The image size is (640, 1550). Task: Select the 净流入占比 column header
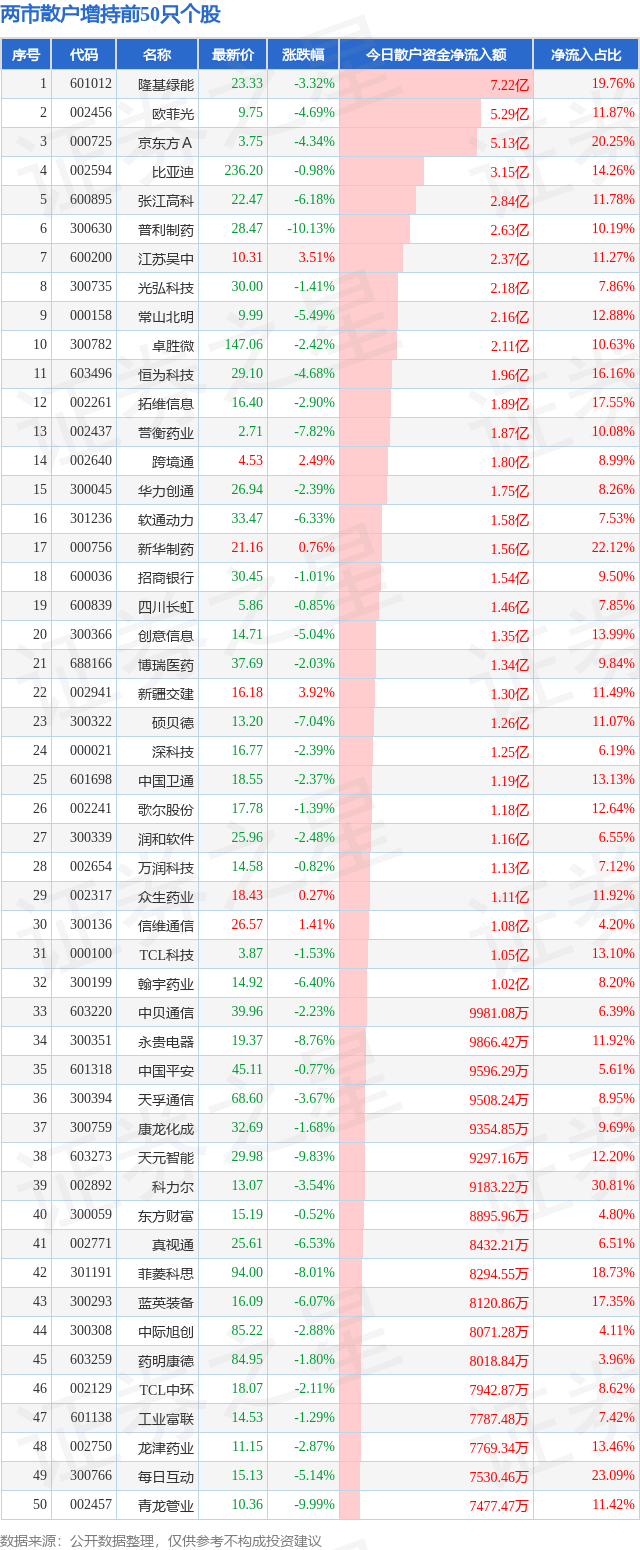pos(586,55)
